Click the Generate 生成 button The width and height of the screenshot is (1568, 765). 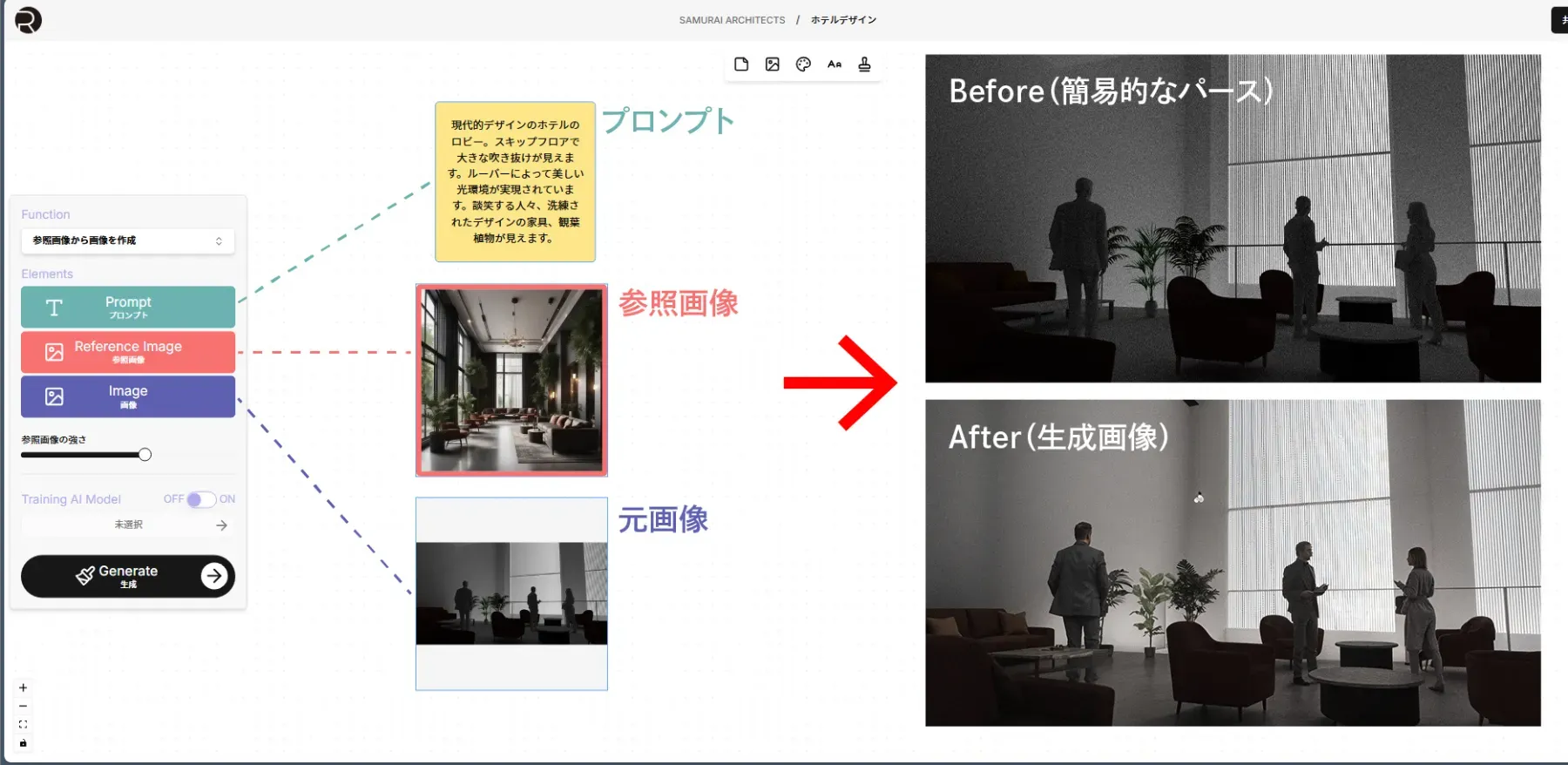click(x=128, y=576)
